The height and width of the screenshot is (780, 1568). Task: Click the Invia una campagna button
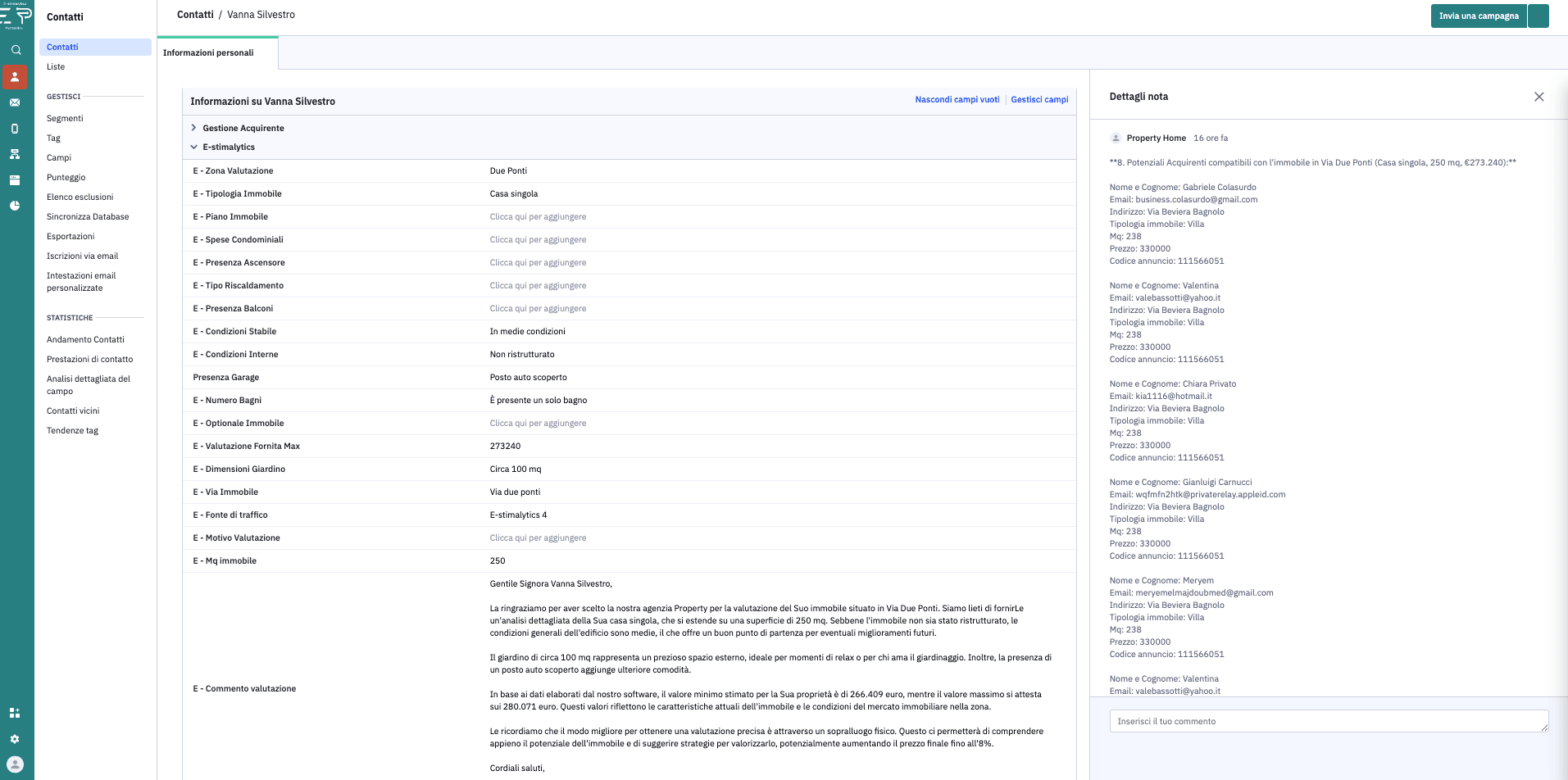click(x=1478, y=16)
